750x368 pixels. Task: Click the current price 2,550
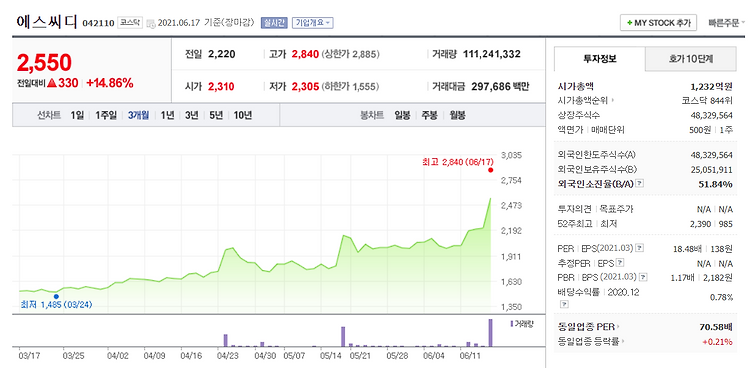[44, 63]
